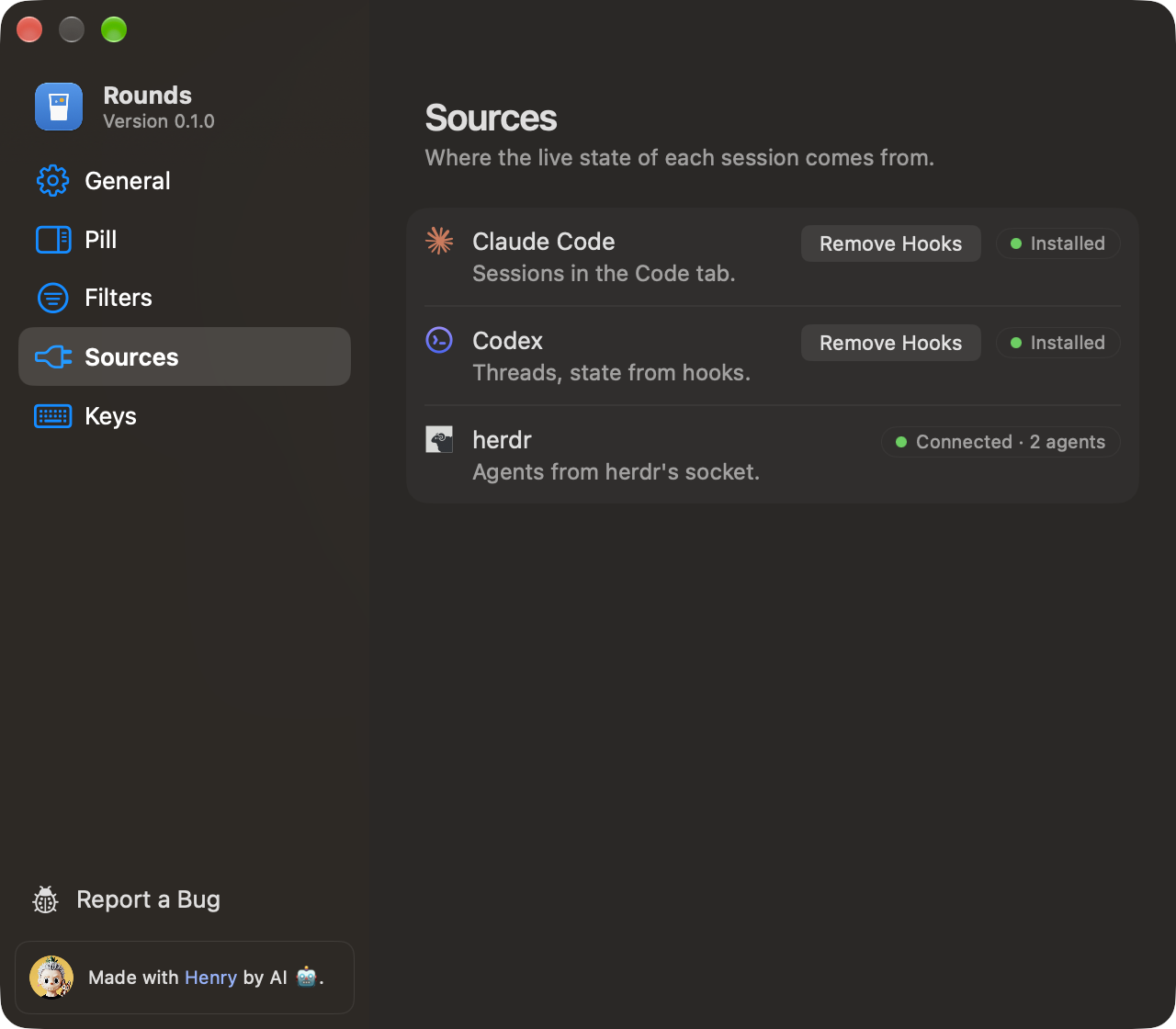Click the 'Where the live state' subtitle

(x=680, y=158)
